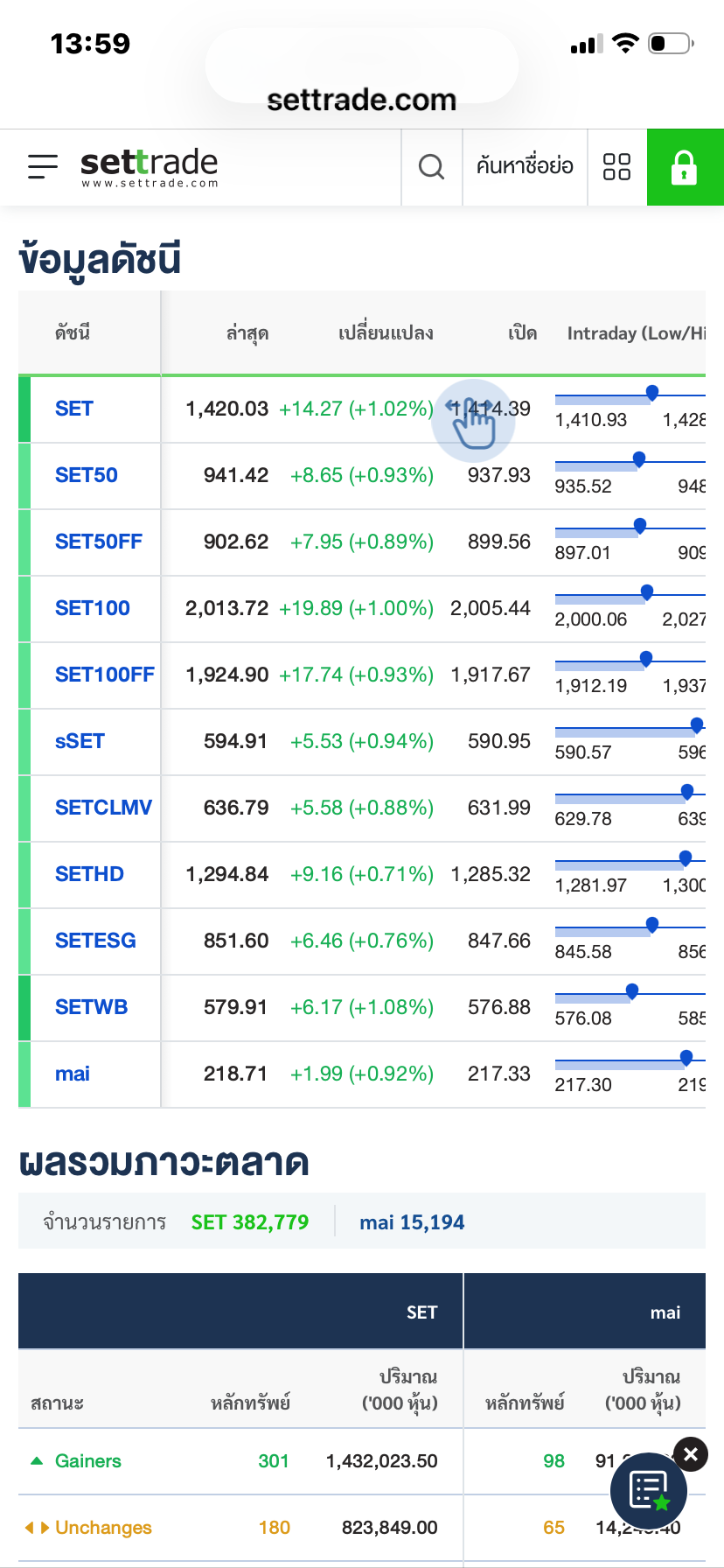Open the floating survey checklist icon
This screenshot has height=1568, width=724.
coord(648,1492)
